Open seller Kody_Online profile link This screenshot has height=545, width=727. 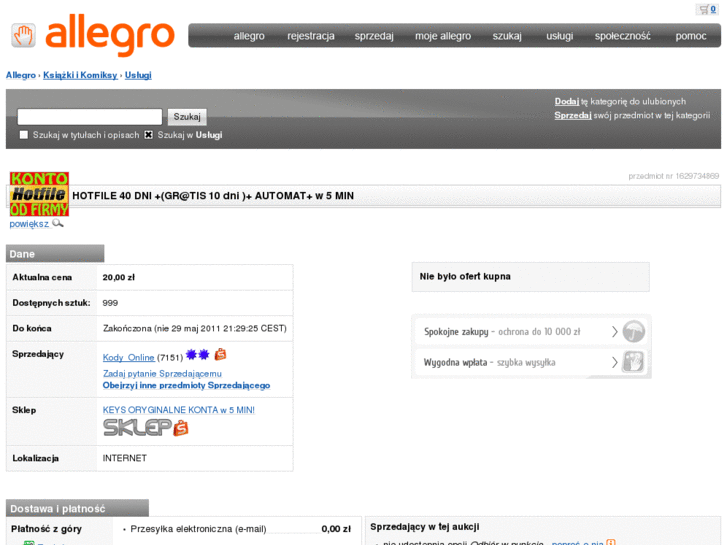tap(128, 357)
